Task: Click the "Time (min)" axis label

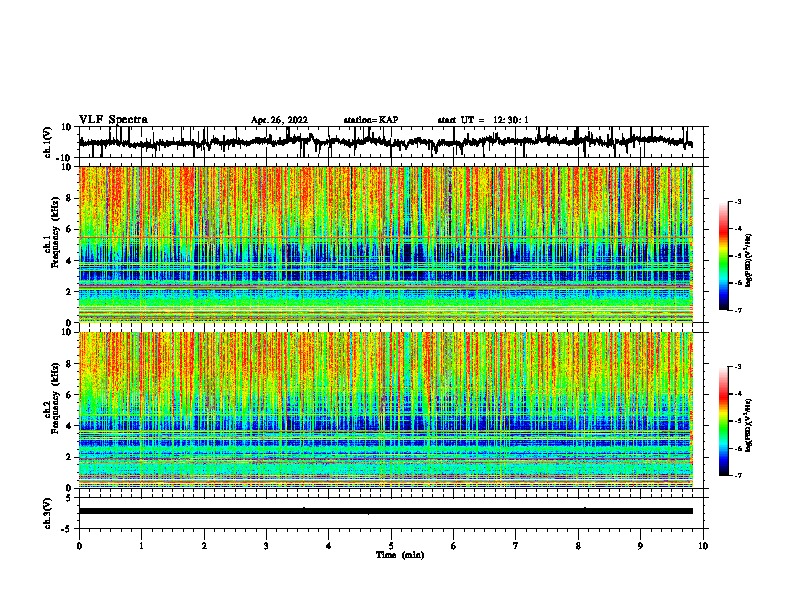Action: tap(400, 555)
